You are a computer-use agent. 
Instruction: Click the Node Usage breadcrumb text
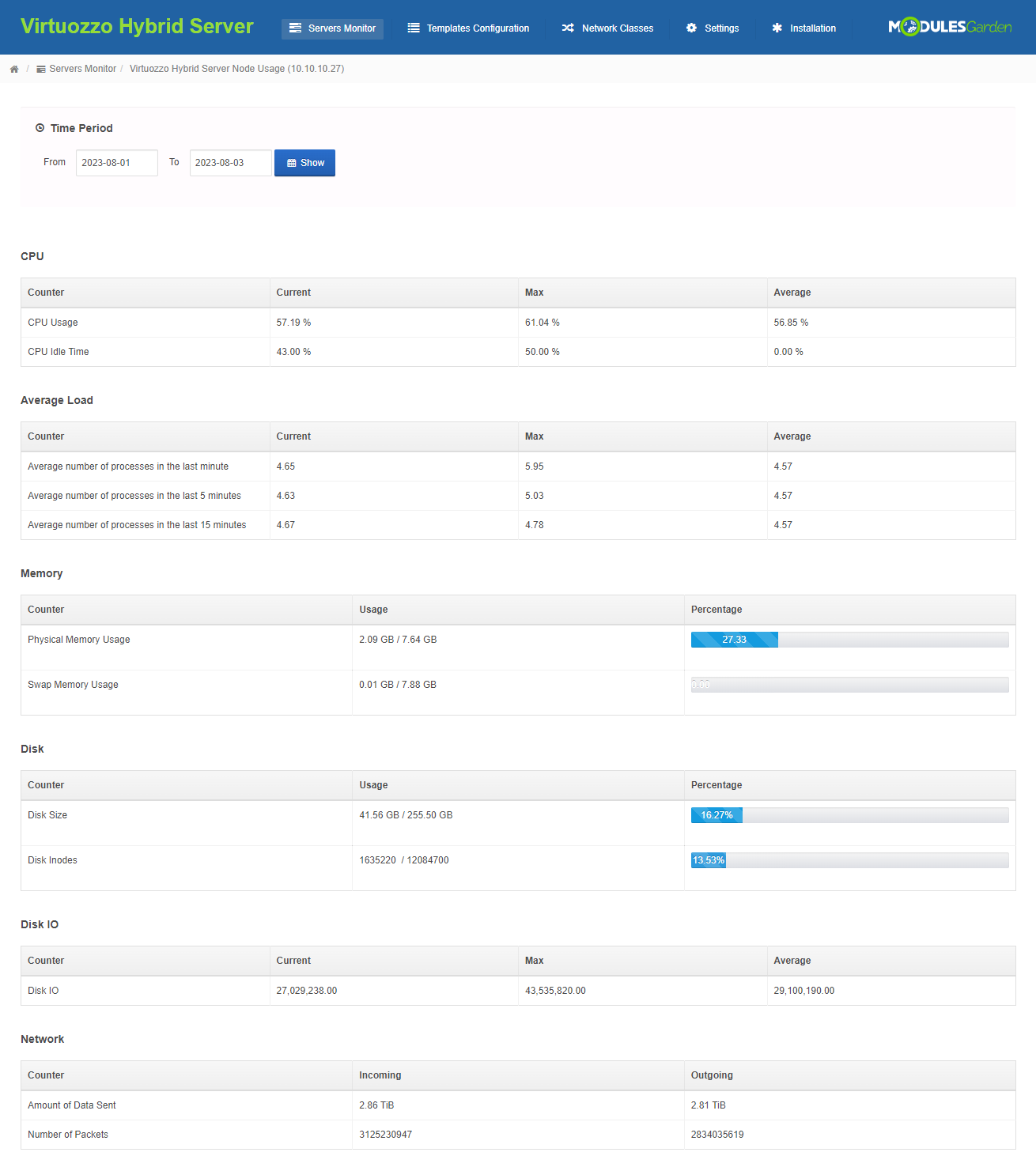pos(236,69)
